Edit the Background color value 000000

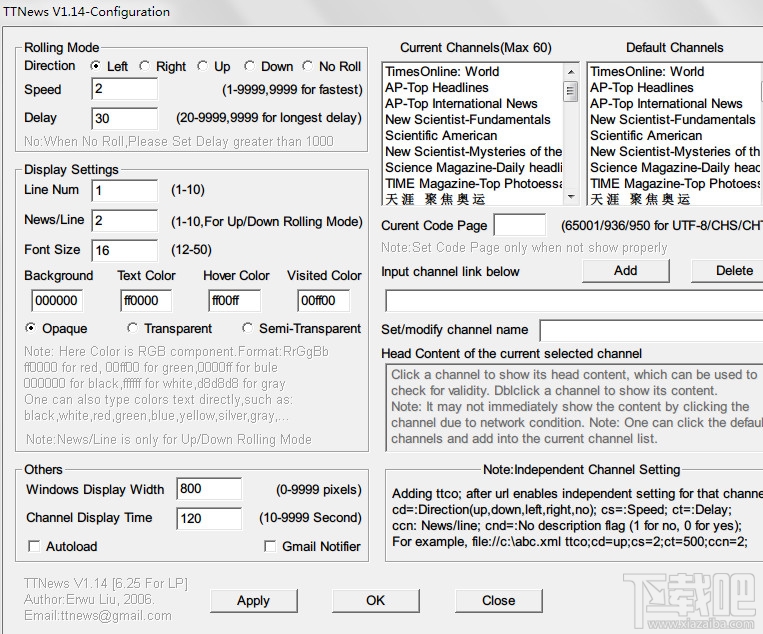tap(57, 300)
